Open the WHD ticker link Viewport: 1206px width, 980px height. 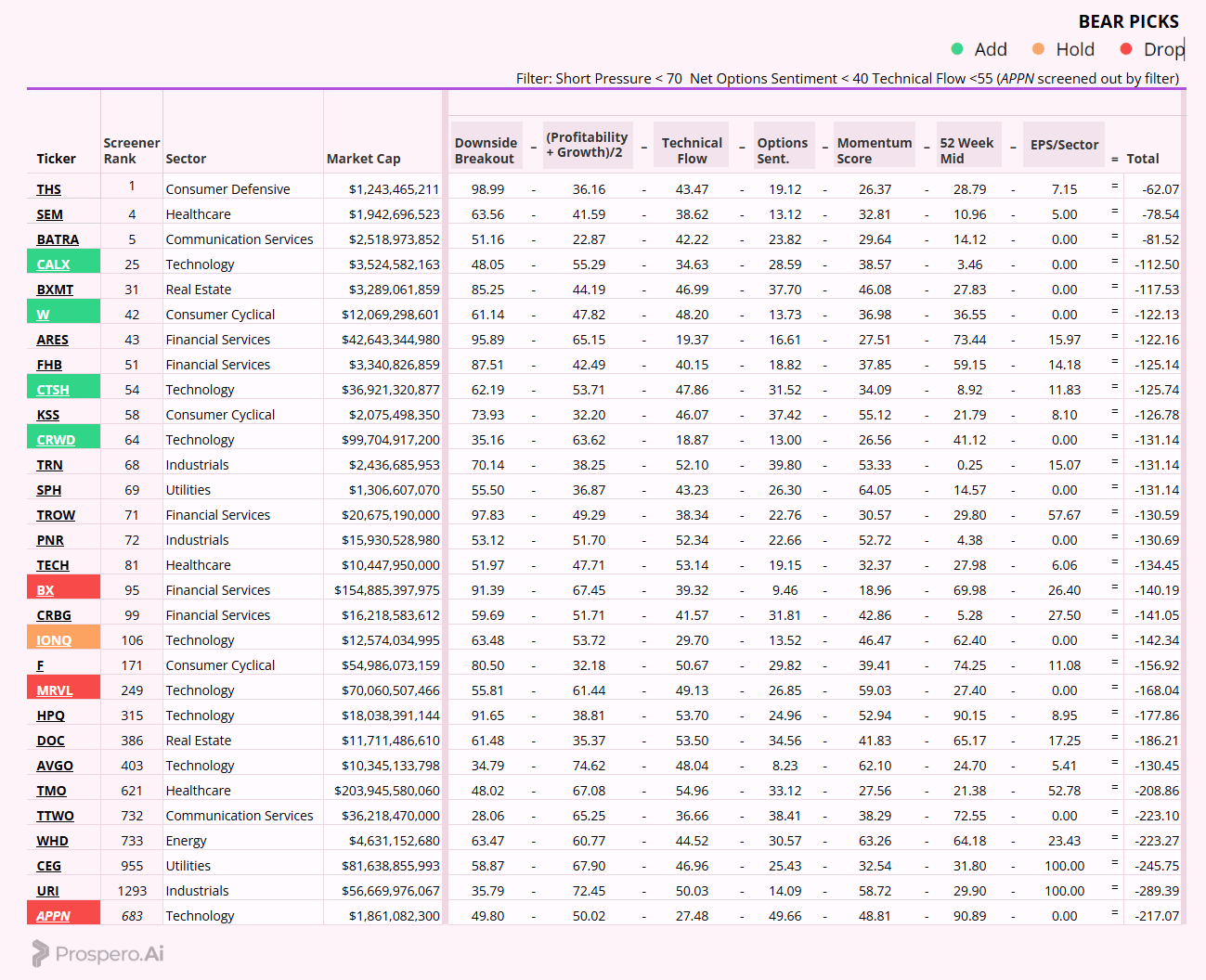53,841
